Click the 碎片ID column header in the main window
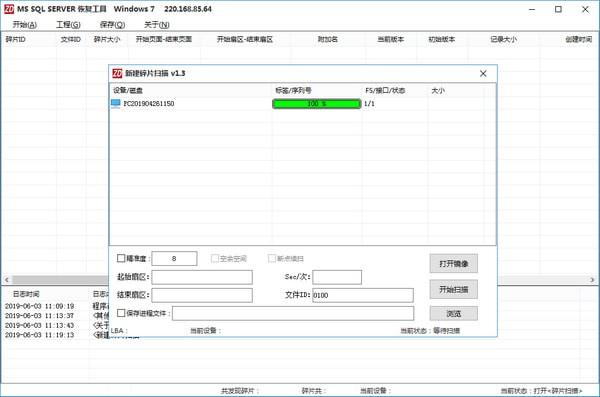 point(15,39)
